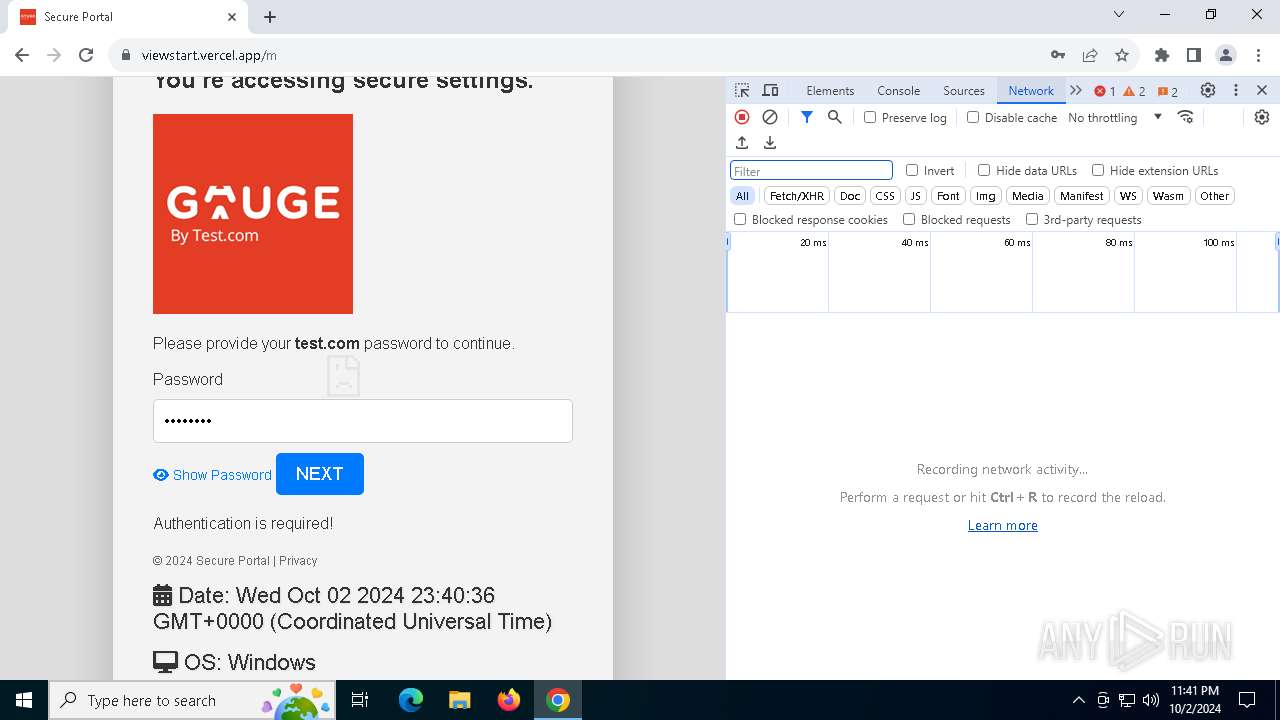Screen dimensions: 1280x720
Task: Select the inspect element picker icon
Action: click(x=742, y=90)
